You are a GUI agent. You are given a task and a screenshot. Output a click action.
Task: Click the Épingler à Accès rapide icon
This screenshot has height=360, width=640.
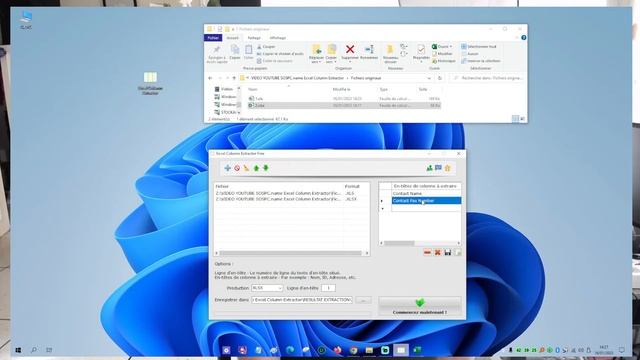pos(217,54)
